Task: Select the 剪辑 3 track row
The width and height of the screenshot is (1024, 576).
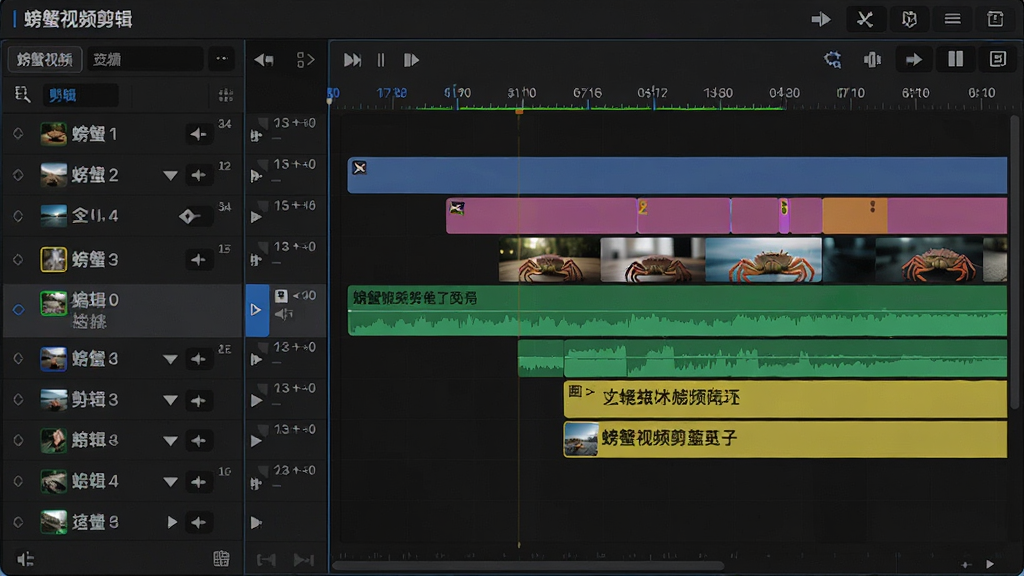Action: [x=122, y=399]
